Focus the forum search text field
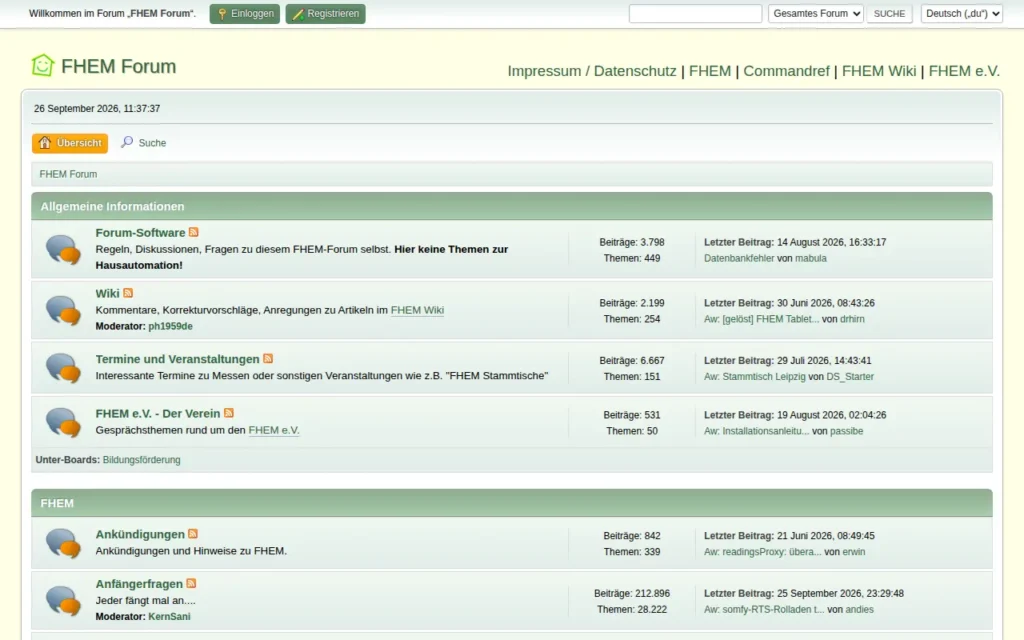The height and width of the screenshot is (640, 1024). (x=696, y=14)
